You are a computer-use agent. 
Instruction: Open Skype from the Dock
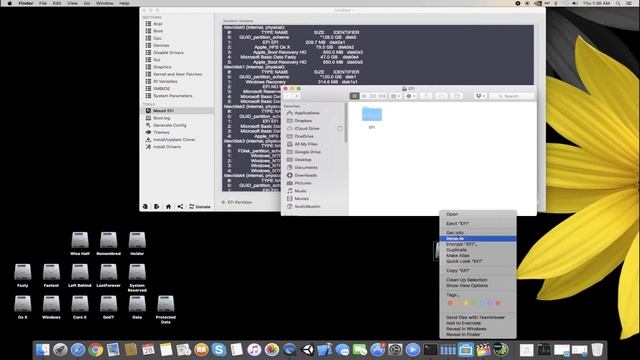coord(219,350)
